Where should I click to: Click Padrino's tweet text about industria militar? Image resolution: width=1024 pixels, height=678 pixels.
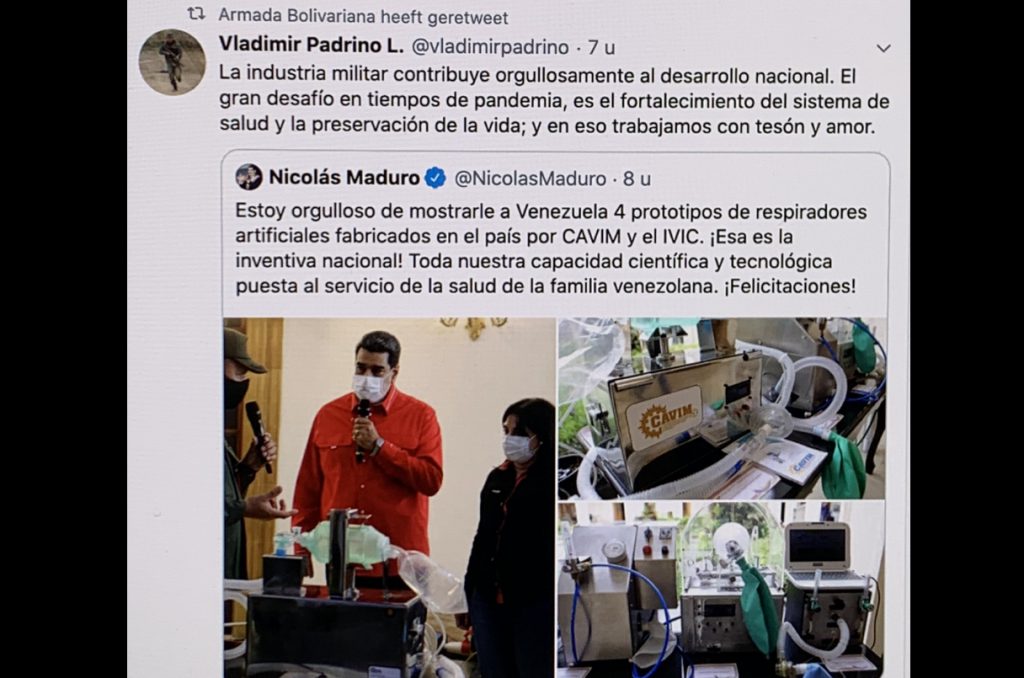(554, 101)
